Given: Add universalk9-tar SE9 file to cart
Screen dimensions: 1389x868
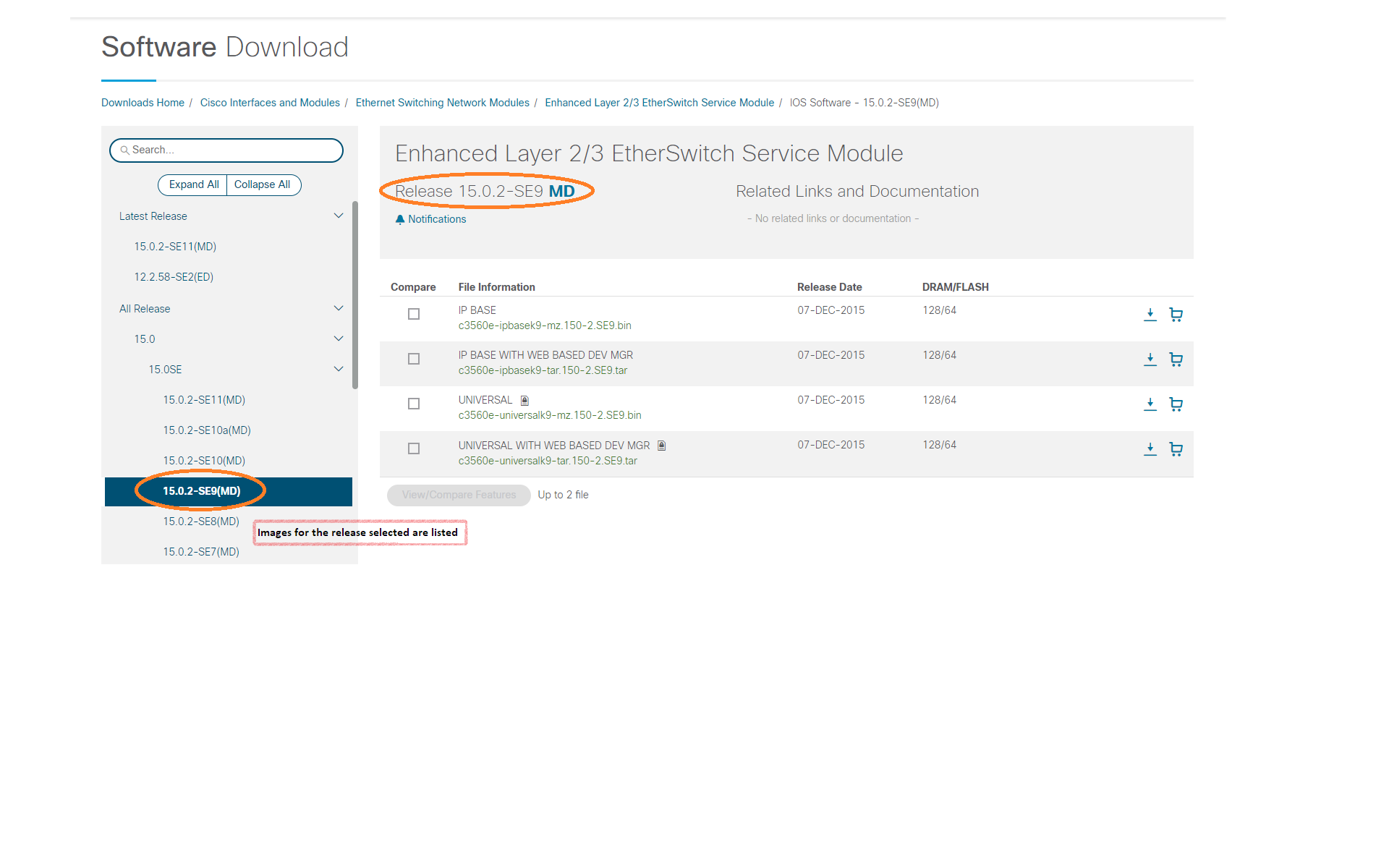Looking at the screenshot, I should point(1176,449).
